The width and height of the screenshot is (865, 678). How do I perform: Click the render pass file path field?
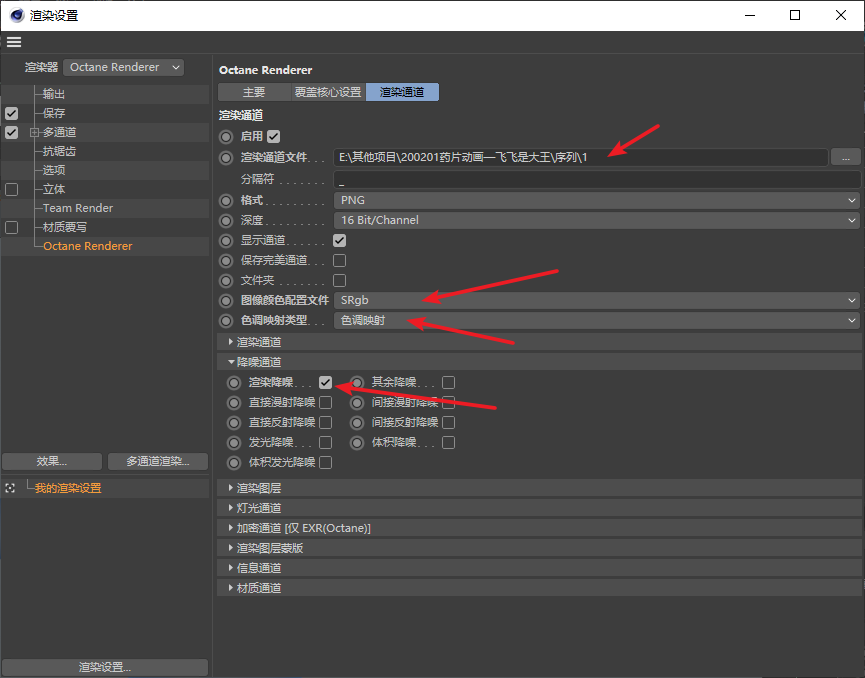(580, 158)
